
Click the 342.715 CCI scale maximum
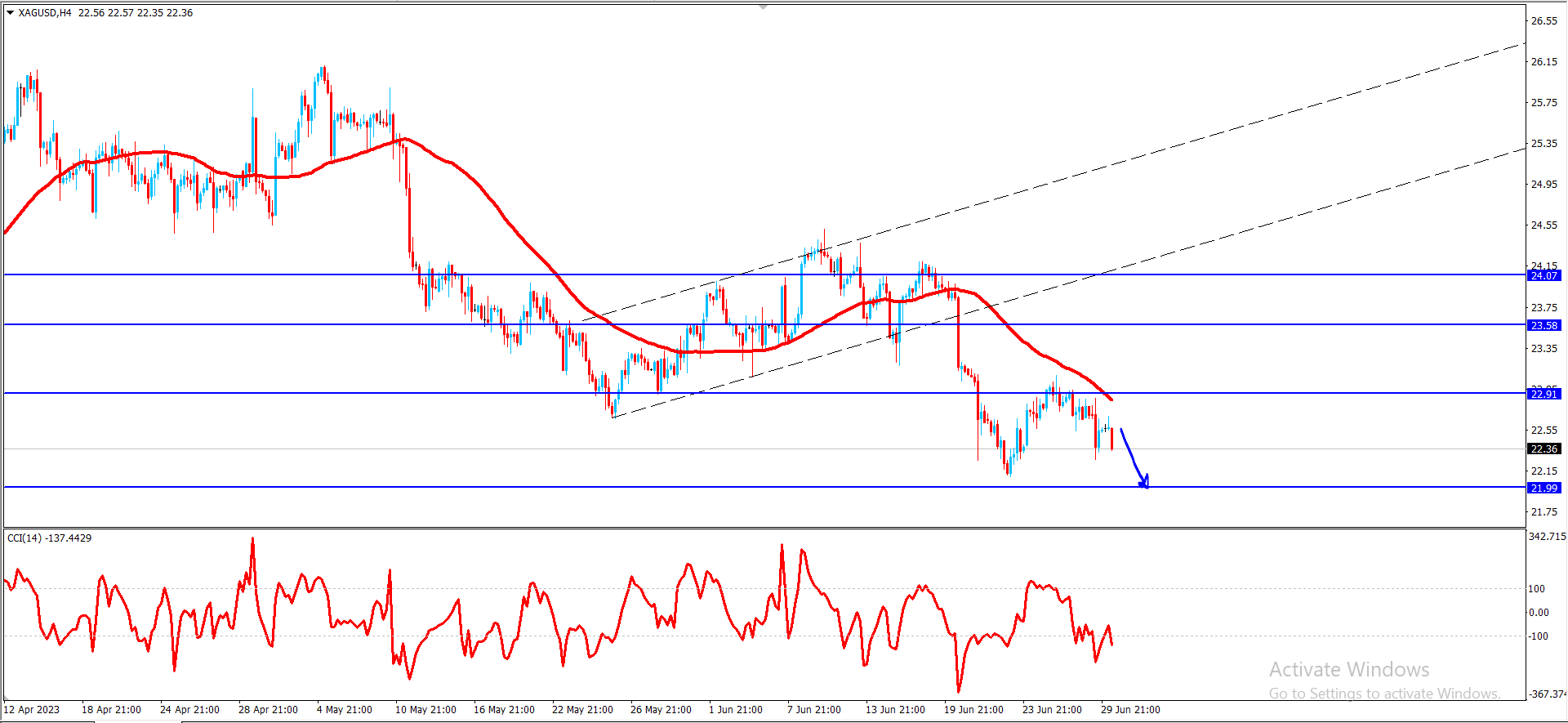coord(1547,537)
